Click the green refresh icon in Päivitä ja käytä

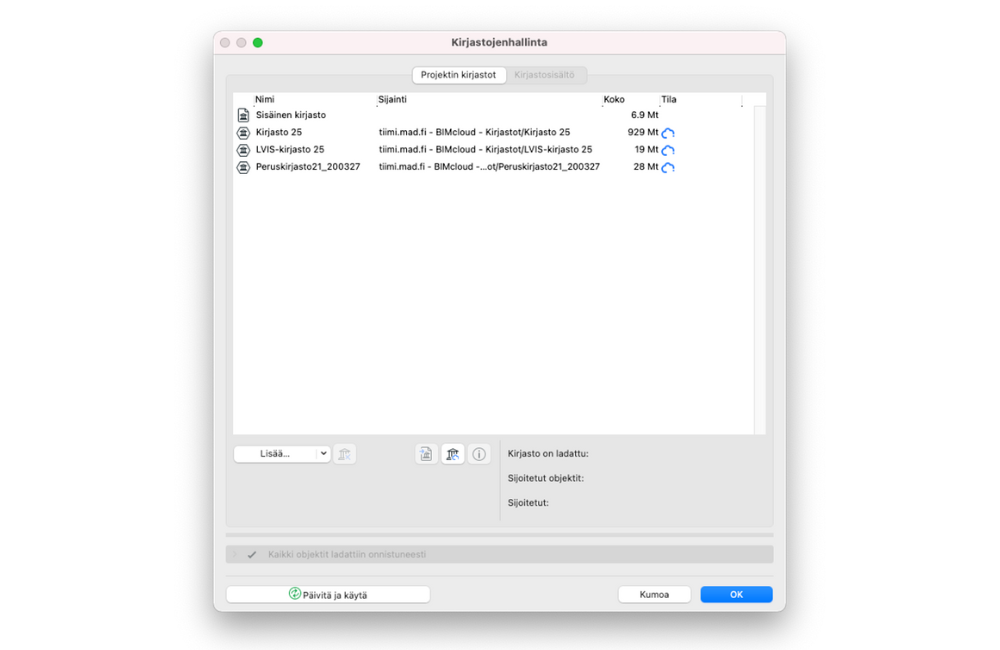295,594
